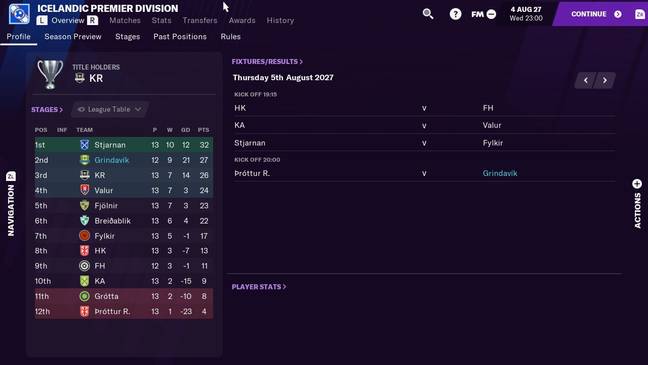
Task: Click the Stjarnan club badge in the table
Action: coord(84,145)
